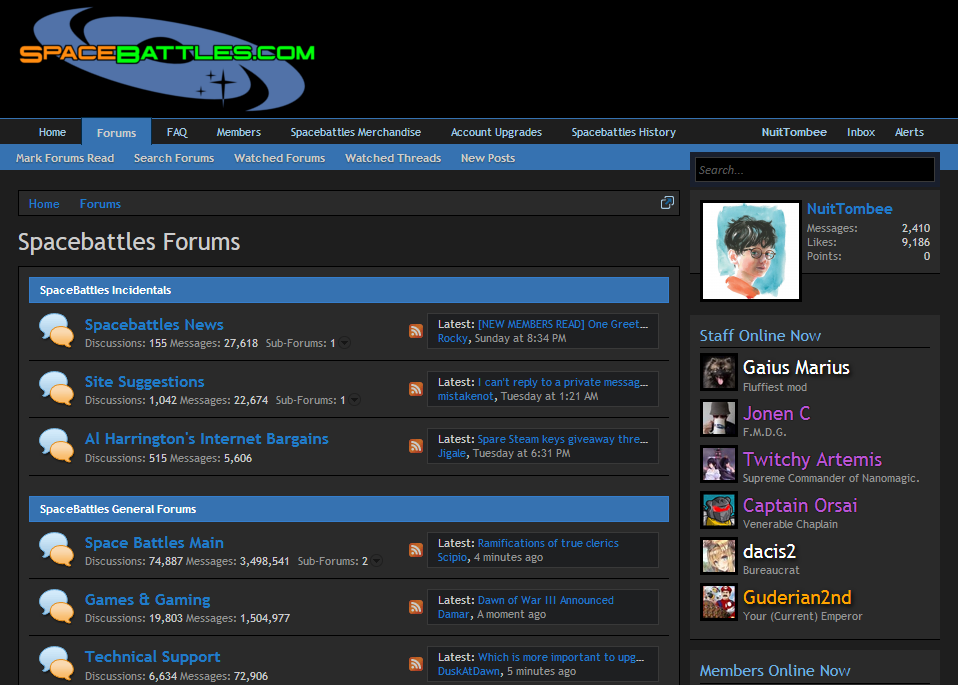Image resolution: width=958 pixels, height=685 pixels.
Task: Open Watched Threads
Action: point(393,158)
